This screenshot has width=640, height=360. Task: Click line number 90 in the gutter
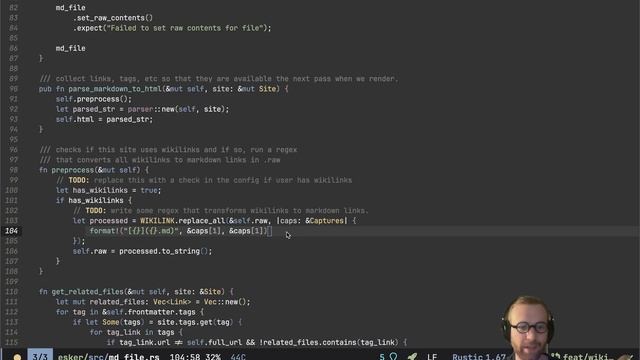(x=13, y=89)
